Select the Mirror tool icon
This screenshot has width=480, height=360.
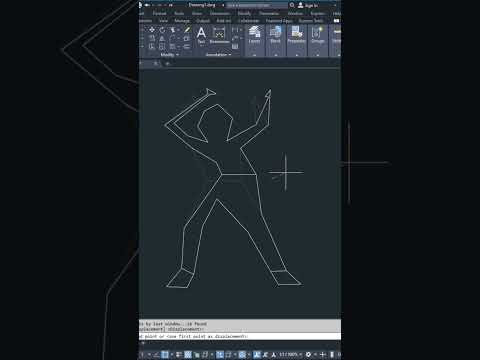point(162,38)
